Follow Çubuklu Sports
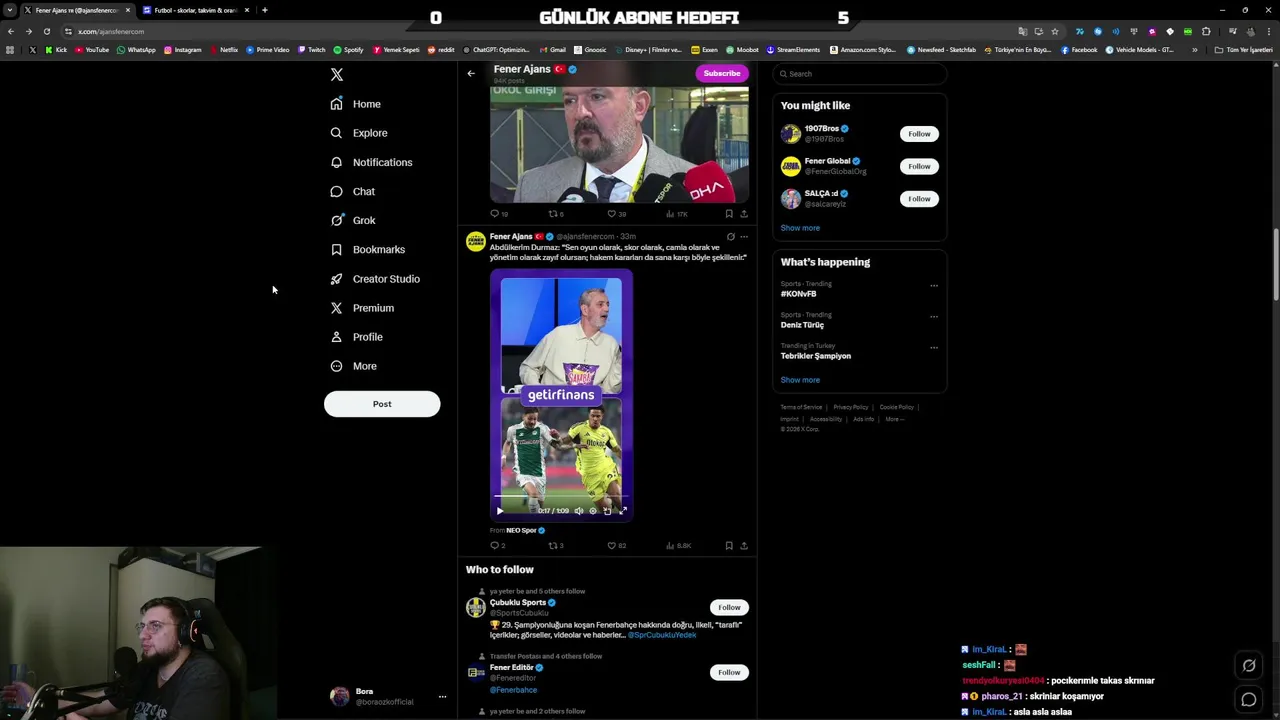The height and width of the screenshot is (720, 1280). 729,607
